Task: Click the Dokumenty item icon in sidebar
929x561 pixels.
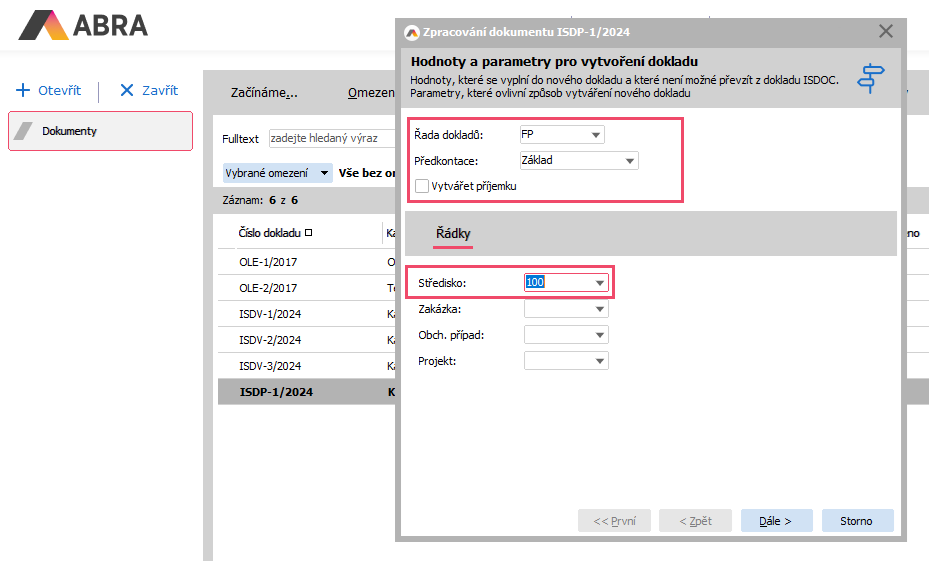Action: [23, 131]
